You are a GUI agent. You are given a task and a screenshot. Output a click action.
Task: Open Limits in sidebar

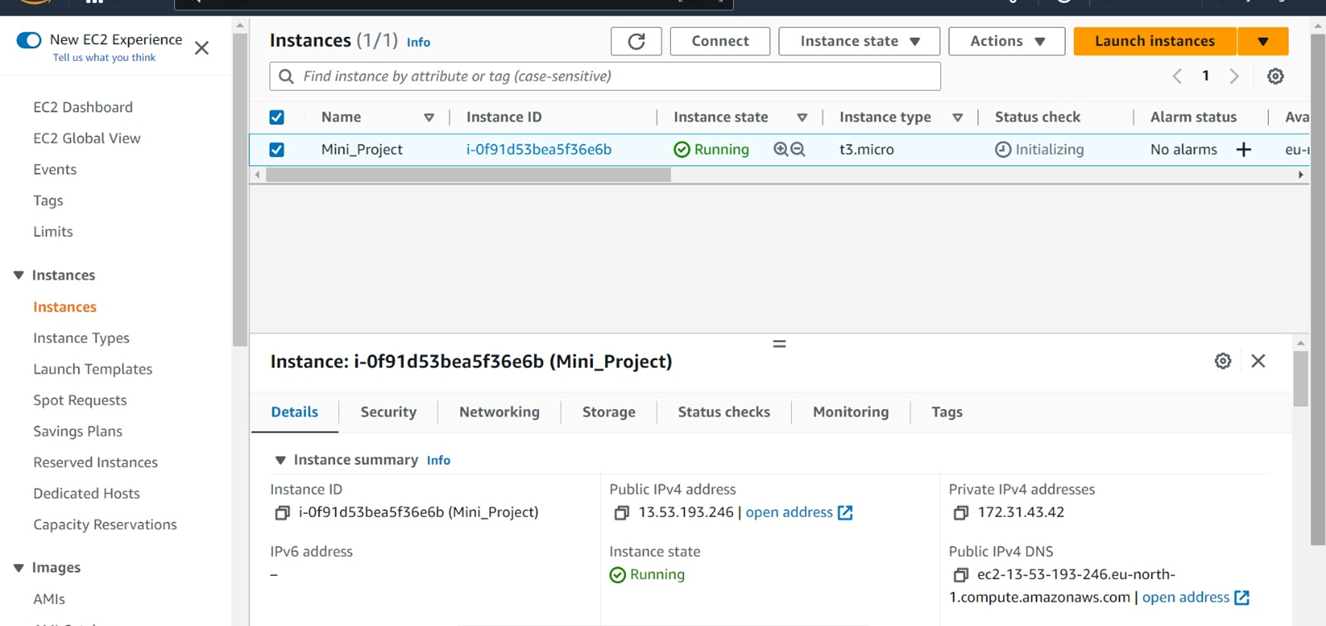point(53,231)
